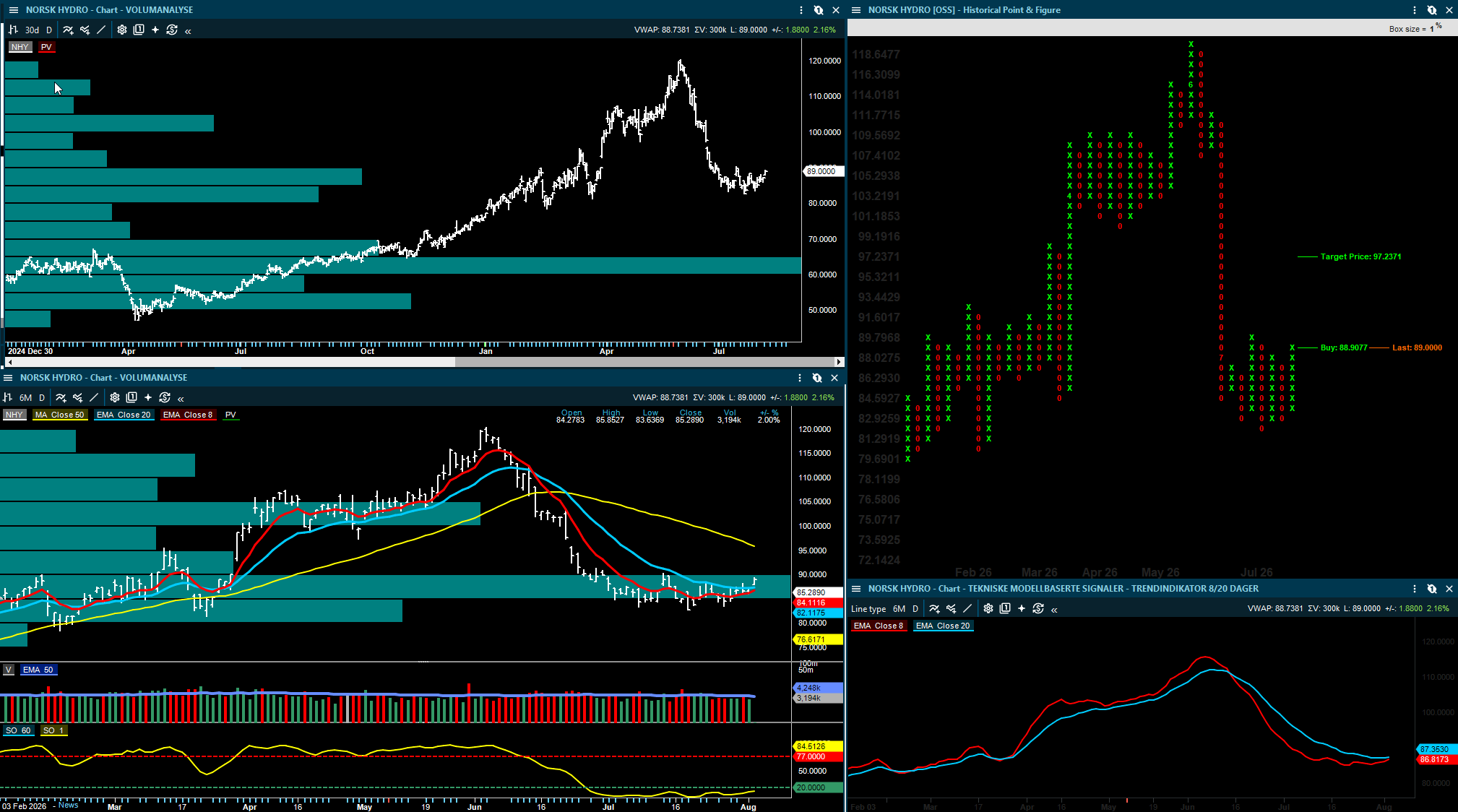The width and height of the screenshot is (1458, 812).
Task: Open Line type selector in Trendindikator chart
Action: point(868,609)
